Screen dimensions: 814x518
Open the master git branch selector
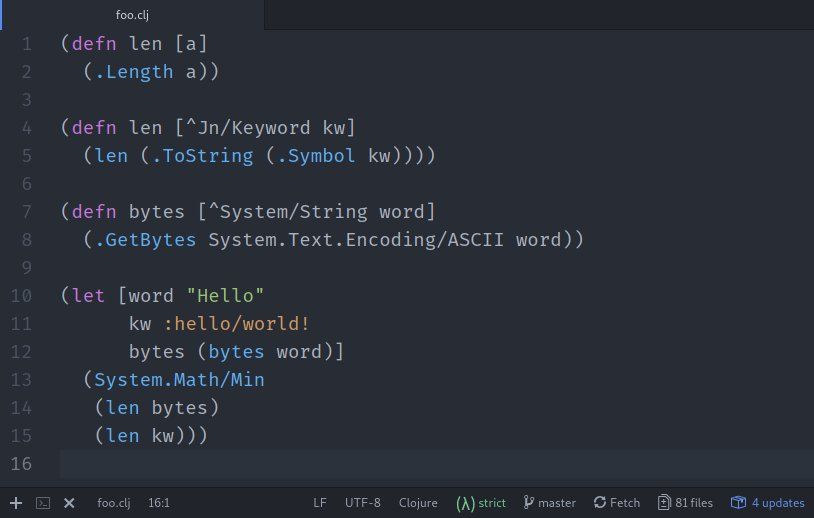(550, 503)
